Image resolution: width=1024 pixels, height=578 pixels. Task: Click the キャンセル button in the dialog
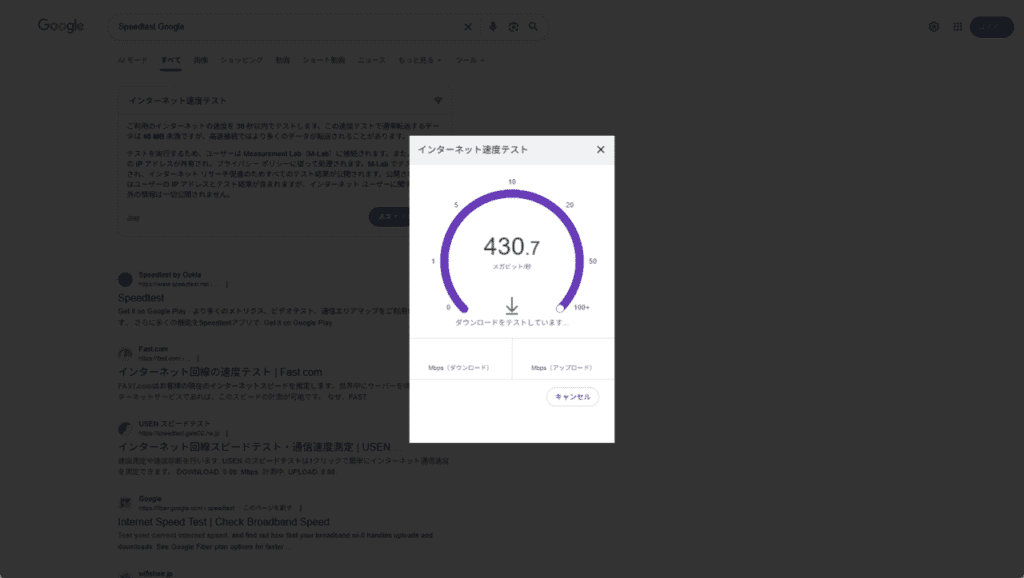pos(572,397)
